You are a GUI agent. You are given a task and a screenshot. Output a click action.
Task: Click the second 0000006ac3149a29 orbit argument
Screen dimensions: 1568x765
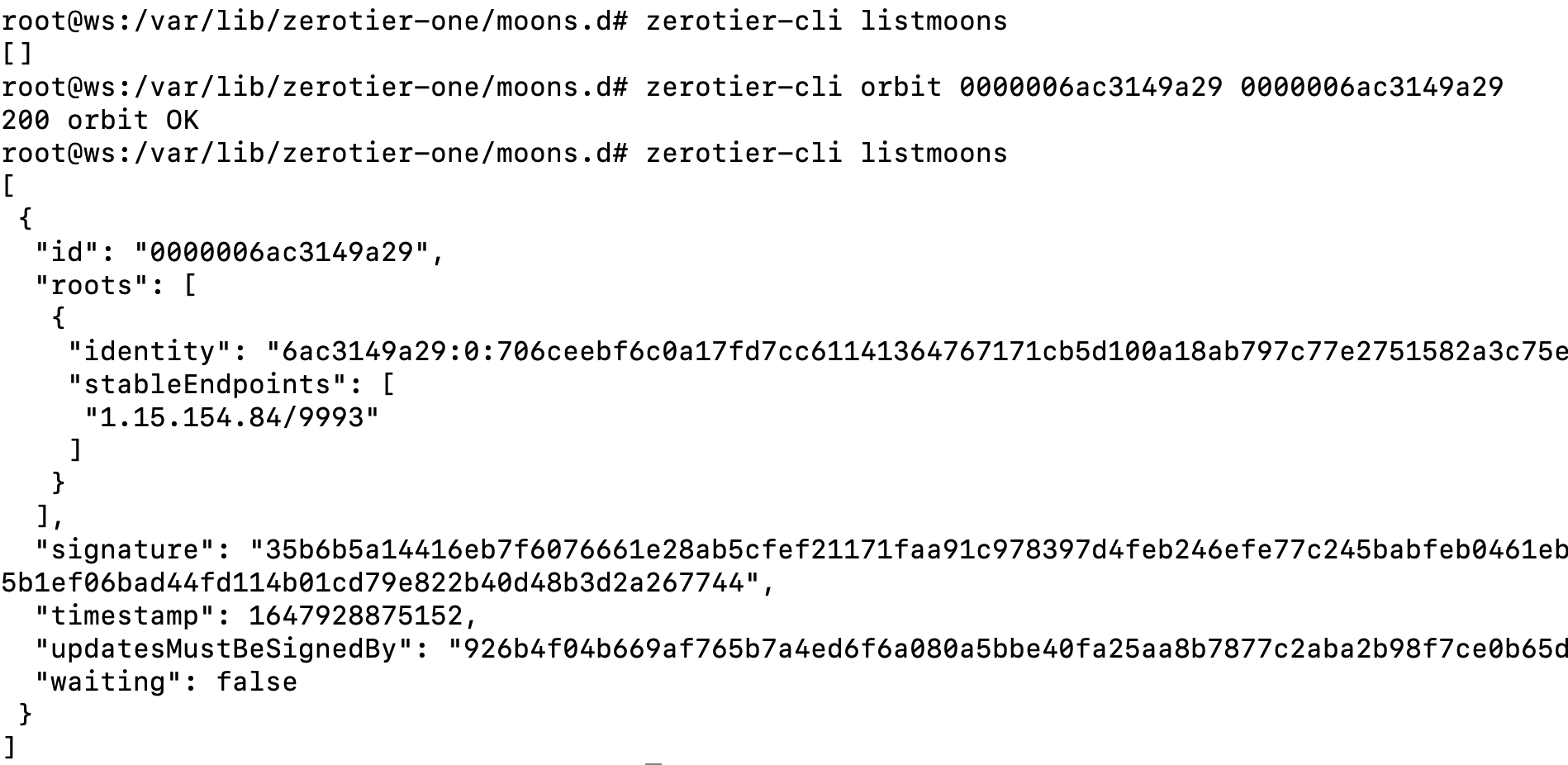(1371, 87)
